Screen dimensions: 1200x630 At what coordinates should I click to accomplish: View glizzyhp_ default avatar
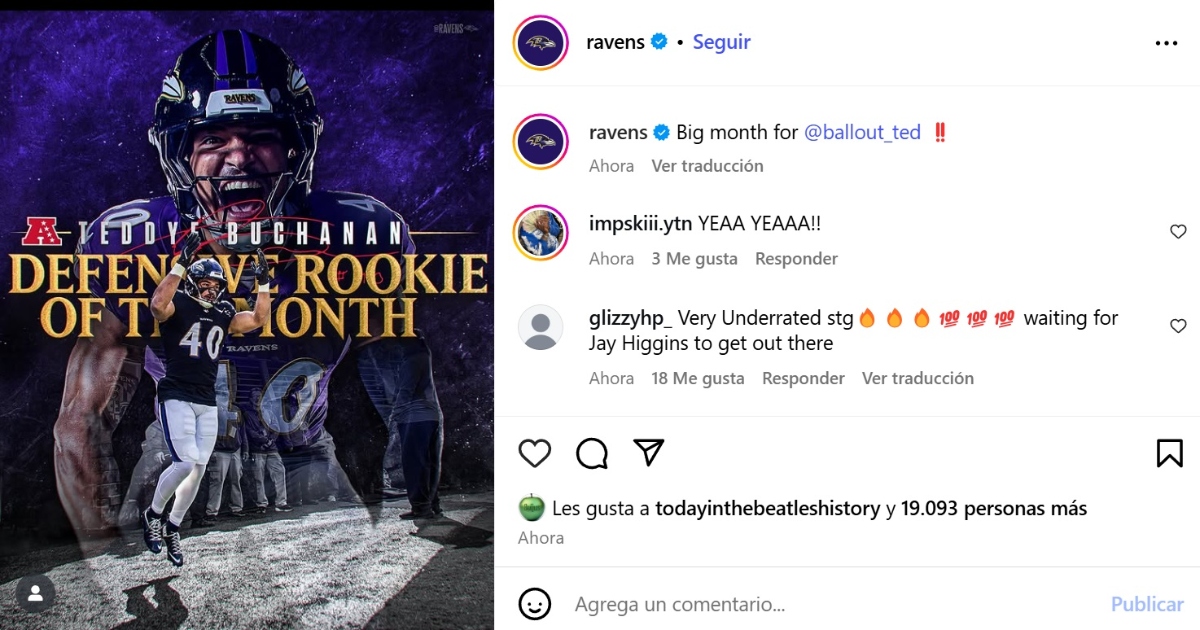(541, 327)
